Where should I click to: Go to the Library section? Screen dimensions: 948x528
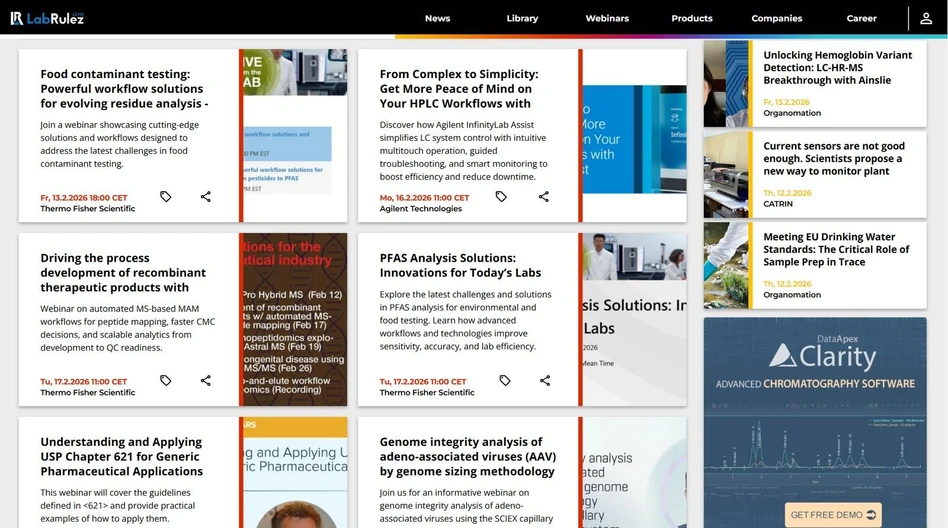pyautogui.click(x=522, y=18)
